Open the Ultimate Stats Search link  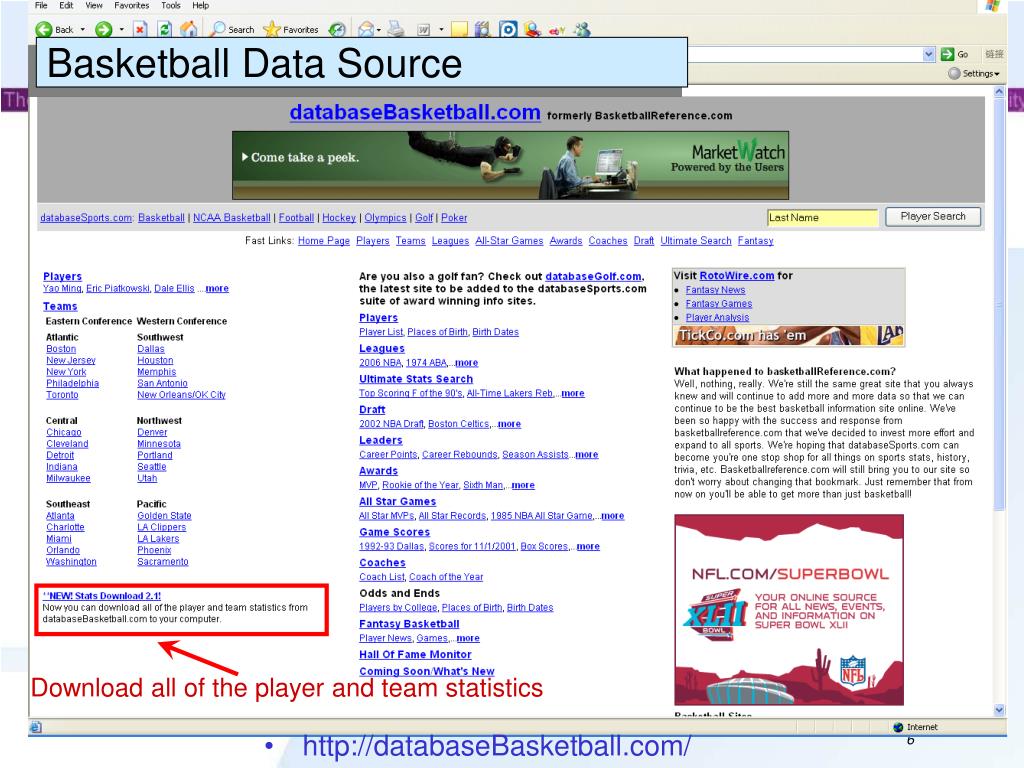click(x=416, y=379)
